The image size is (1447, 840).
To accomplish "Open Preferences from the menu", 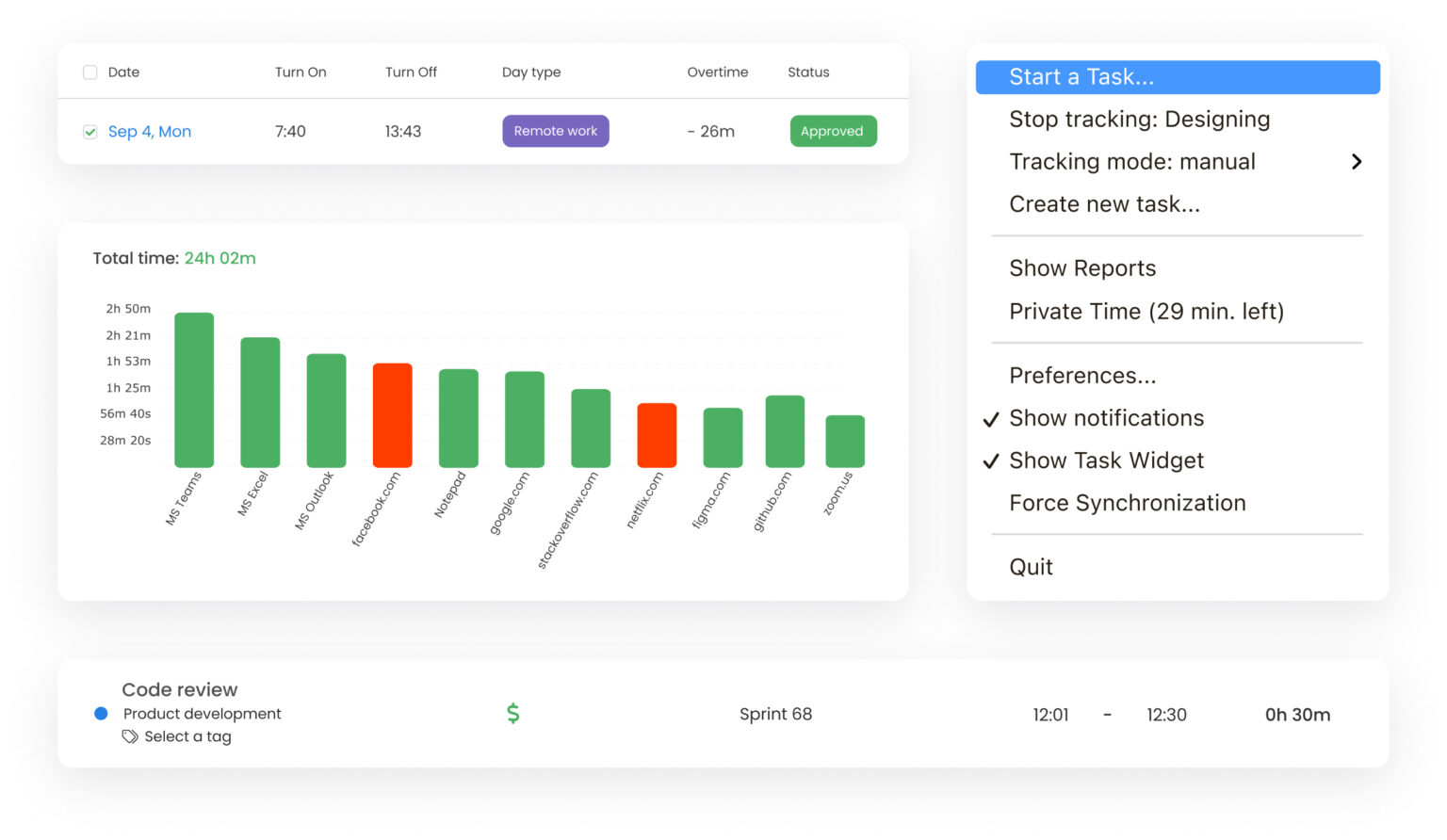I will [1082, 375].
